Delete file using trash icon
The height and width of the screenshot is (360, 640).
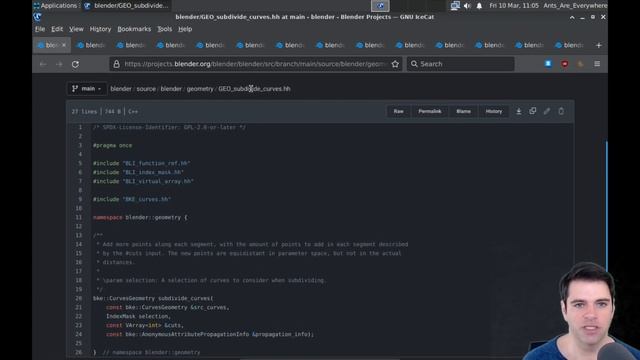[561, 111]
